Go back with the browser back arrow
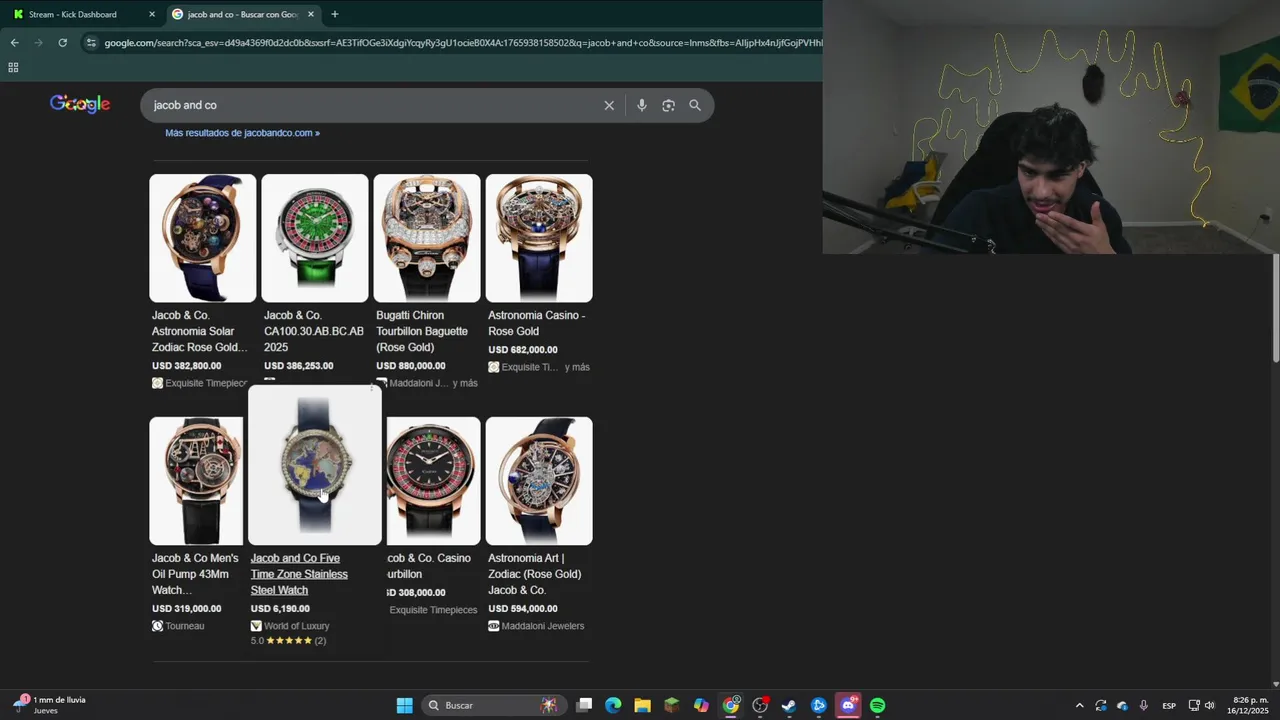This screenshot has height=720, width=1280. tap(14, 43)
